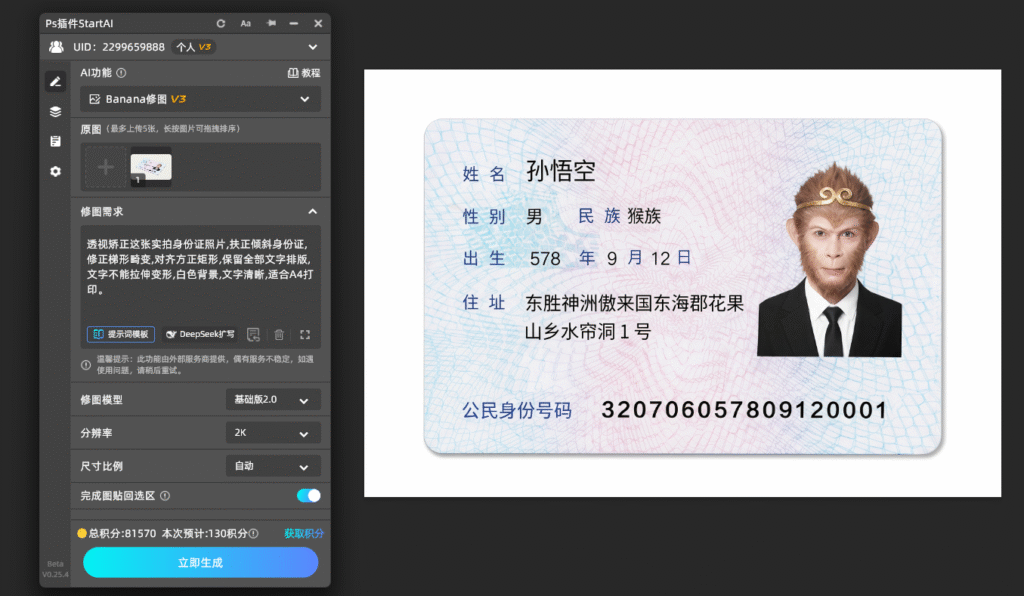Select the pencil edit sidebar icon

[x=56, y=82]
